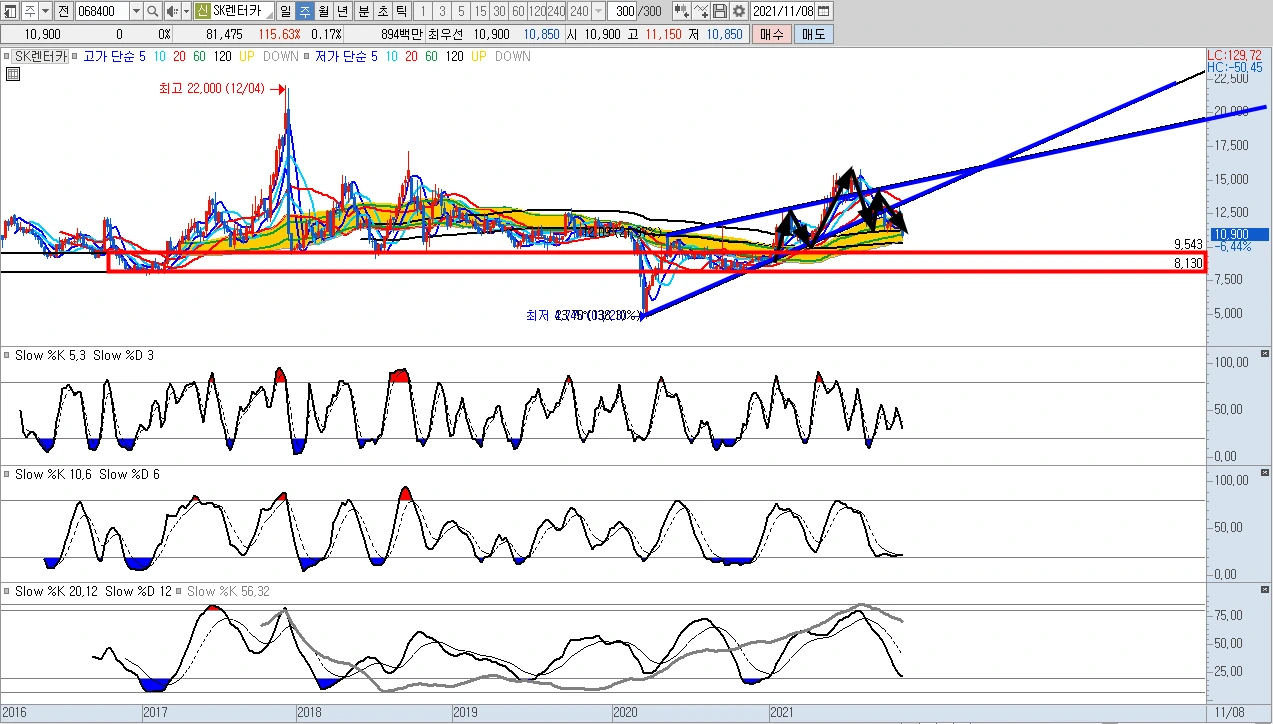Viewport: 1273px width, 724px height.
Task: Expand the dropdown arrow next to 주 market selector
Action: (45, 12)
